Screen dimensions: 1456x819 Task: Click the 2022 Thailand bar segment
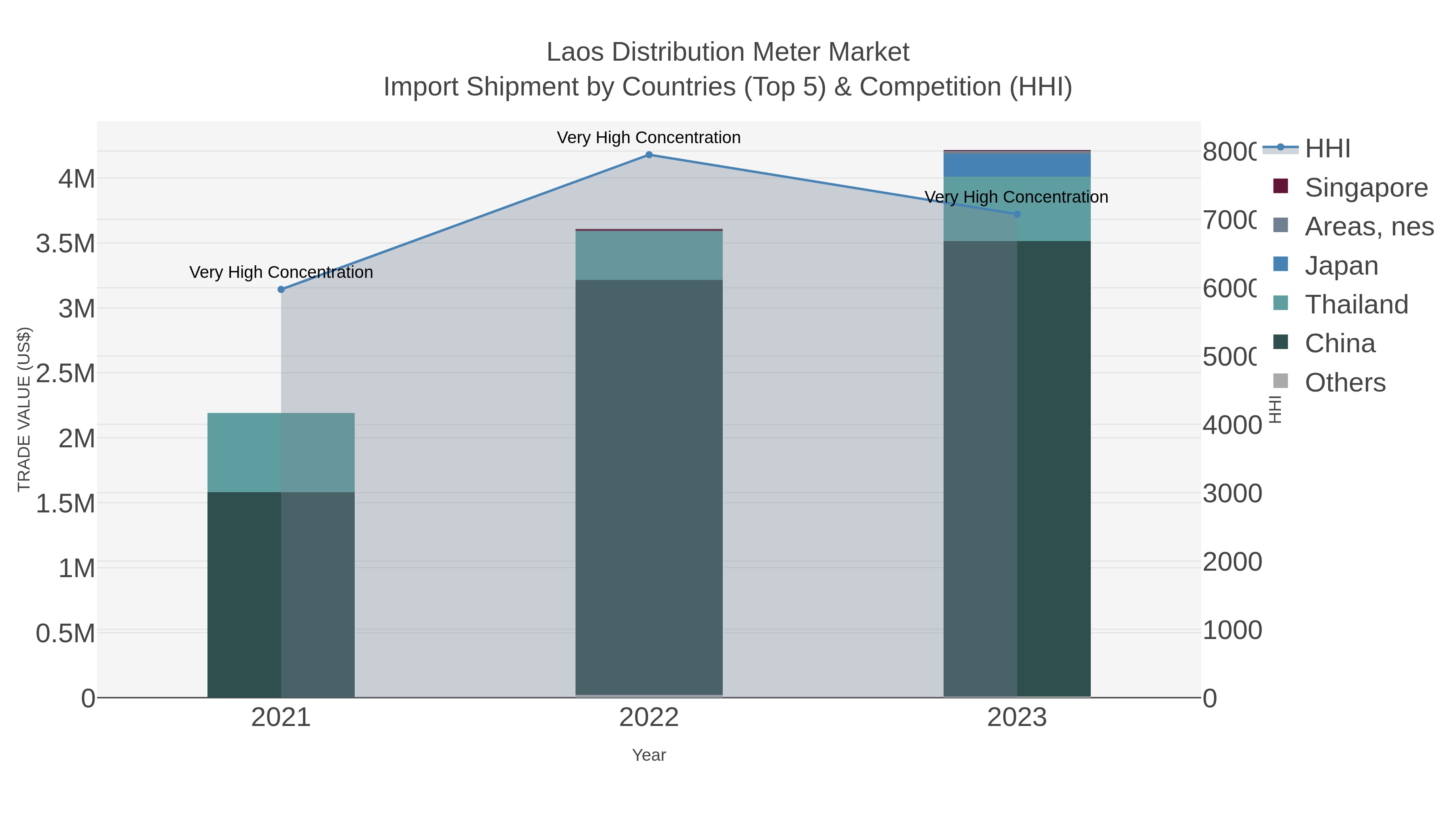(649, 256)
